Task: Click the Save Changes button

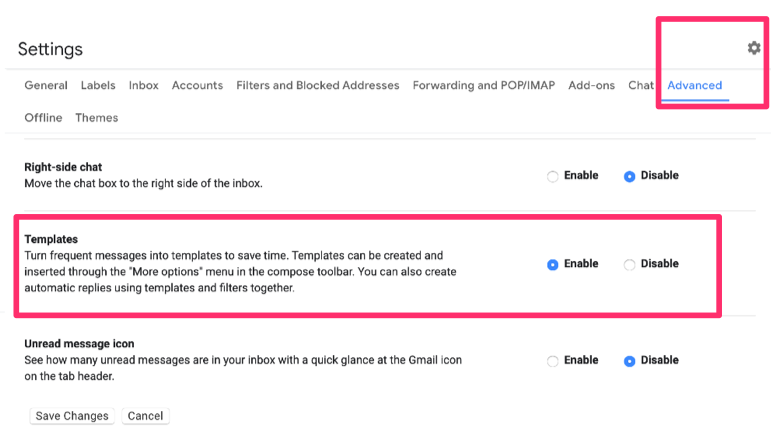Action: [72, 416]
